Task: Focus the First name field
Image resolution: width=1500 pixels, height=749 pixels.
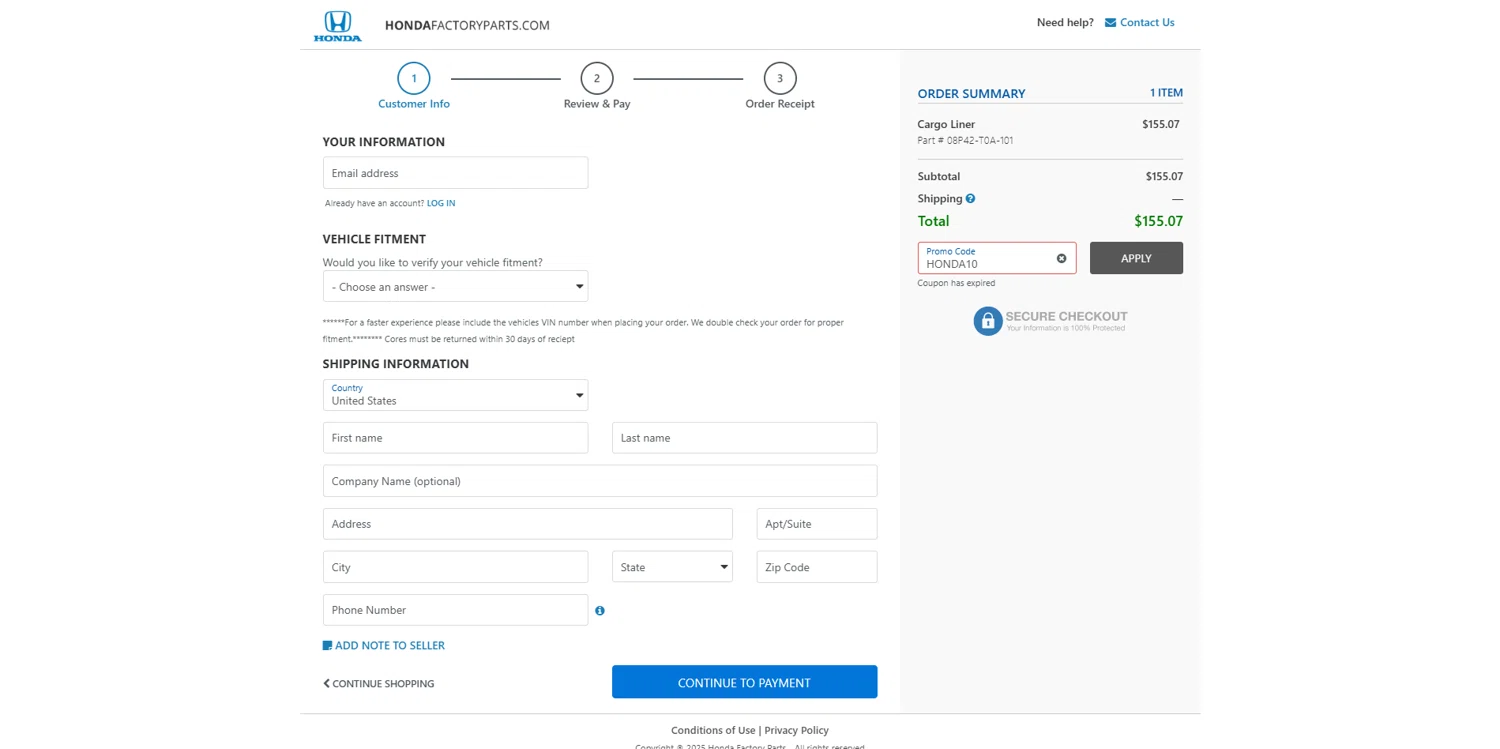Action: coord(455,438)
